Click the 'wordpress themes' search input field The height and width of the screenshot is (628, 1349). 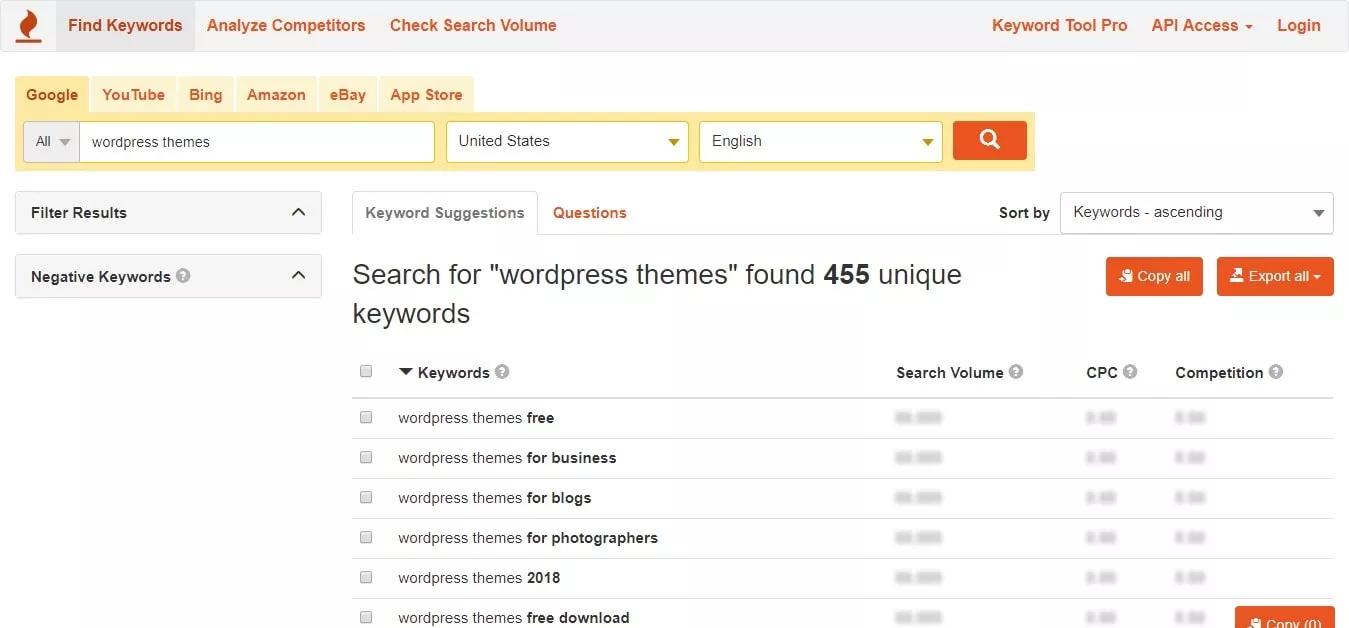[x=257, y=142]
